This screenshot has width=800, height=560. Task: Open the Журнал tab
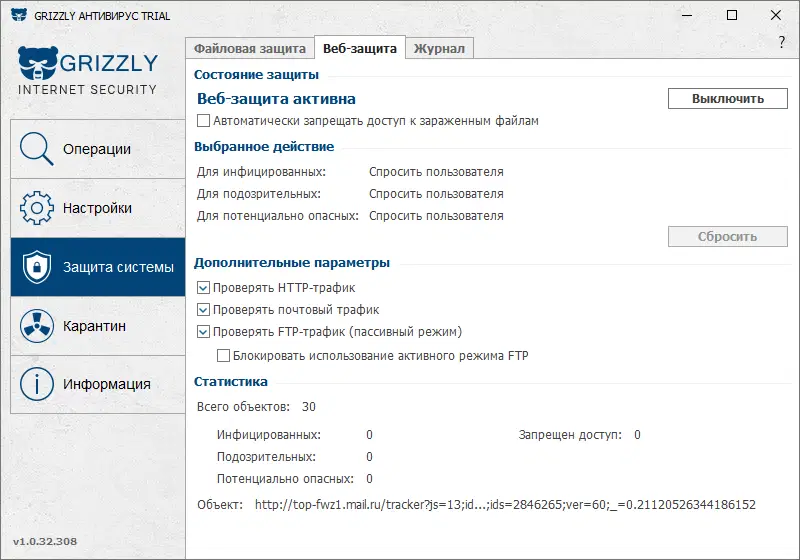[439, 48]
